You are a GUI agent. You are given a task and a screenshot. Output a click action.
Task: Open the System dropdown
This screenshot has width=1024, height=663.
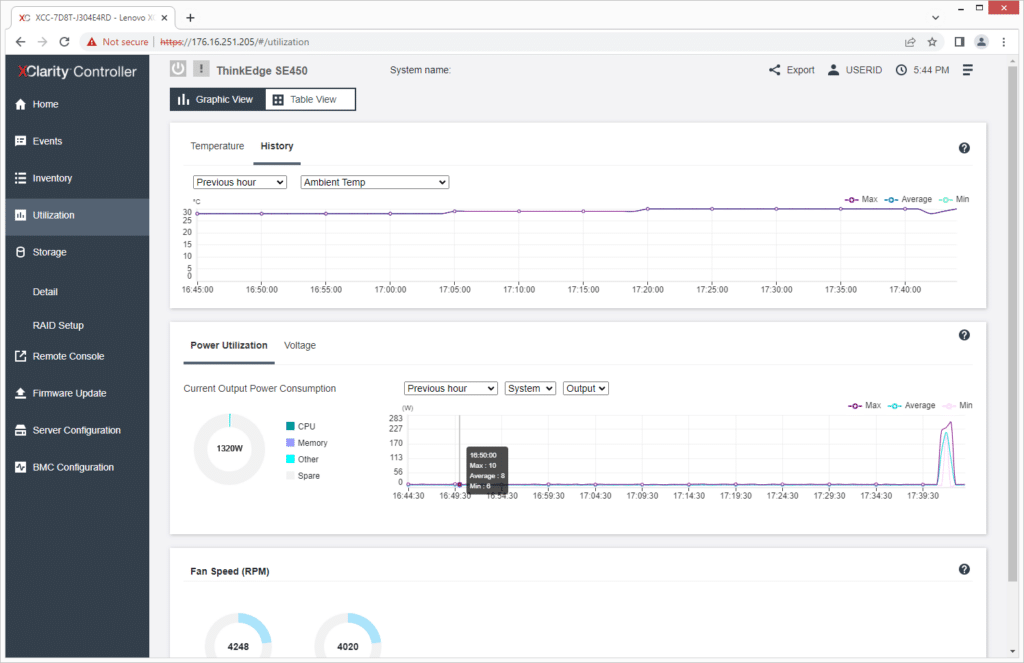coord(530,388)
